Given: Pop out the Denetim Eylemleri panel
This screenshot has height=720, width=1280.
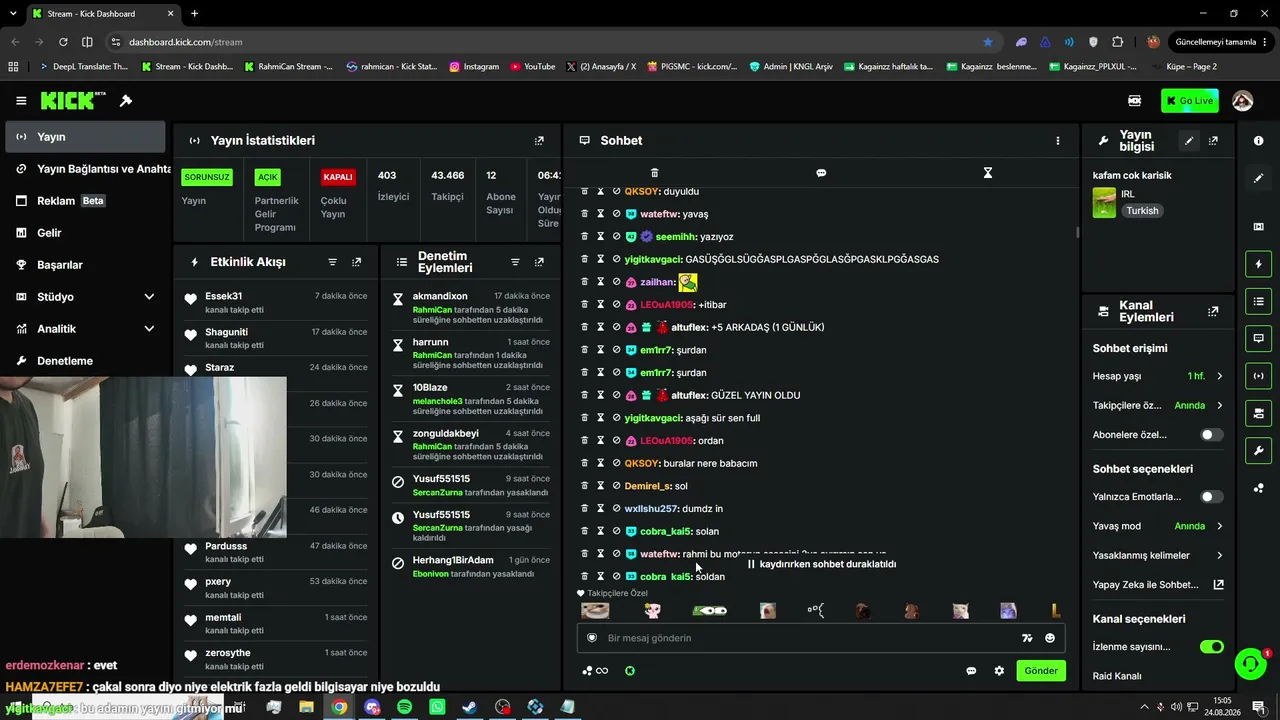Looking at the screenshot, I should [x=539, y=262].
